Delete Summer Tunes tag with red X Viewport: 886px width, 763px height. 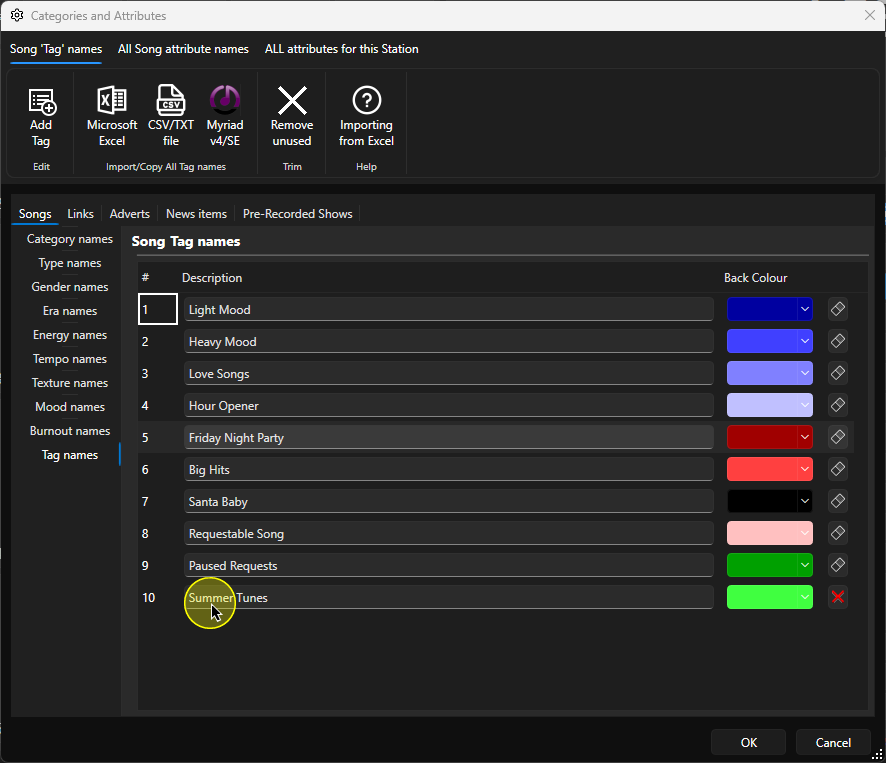pos(838,597)
